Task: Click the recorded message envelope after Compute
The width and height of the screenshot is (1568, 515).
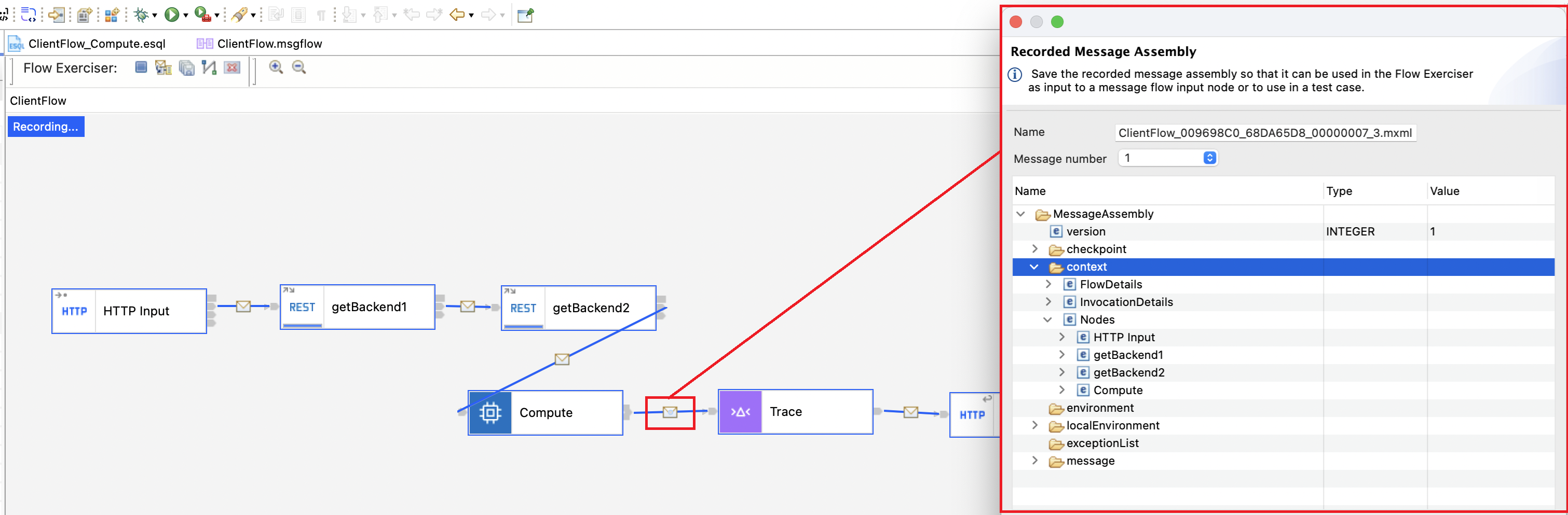Action: click(670, 412)
